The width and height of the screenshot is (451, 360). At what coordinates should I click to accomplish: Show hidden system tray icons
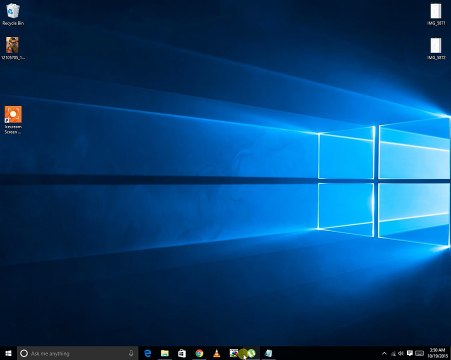click(x=384, y=353)
